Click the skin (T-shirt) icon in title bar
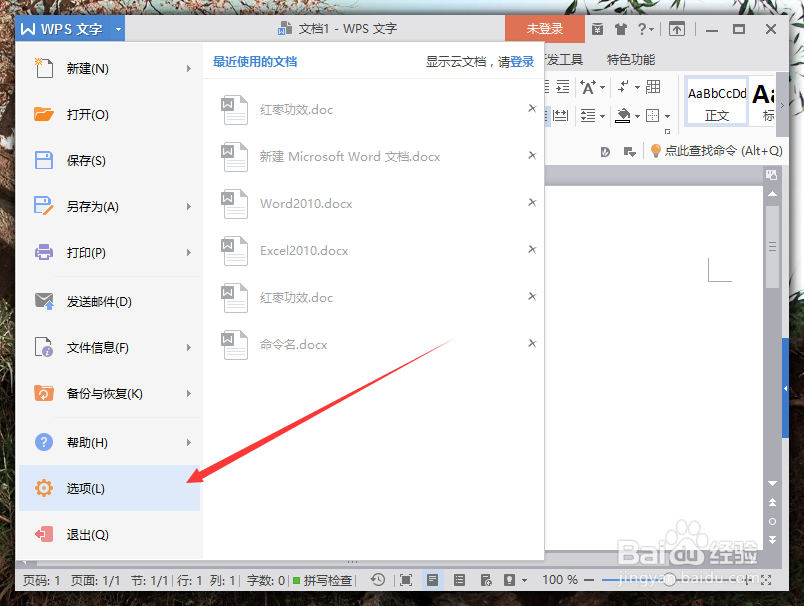This screenshot has height=606, width=804. point(621,29)
